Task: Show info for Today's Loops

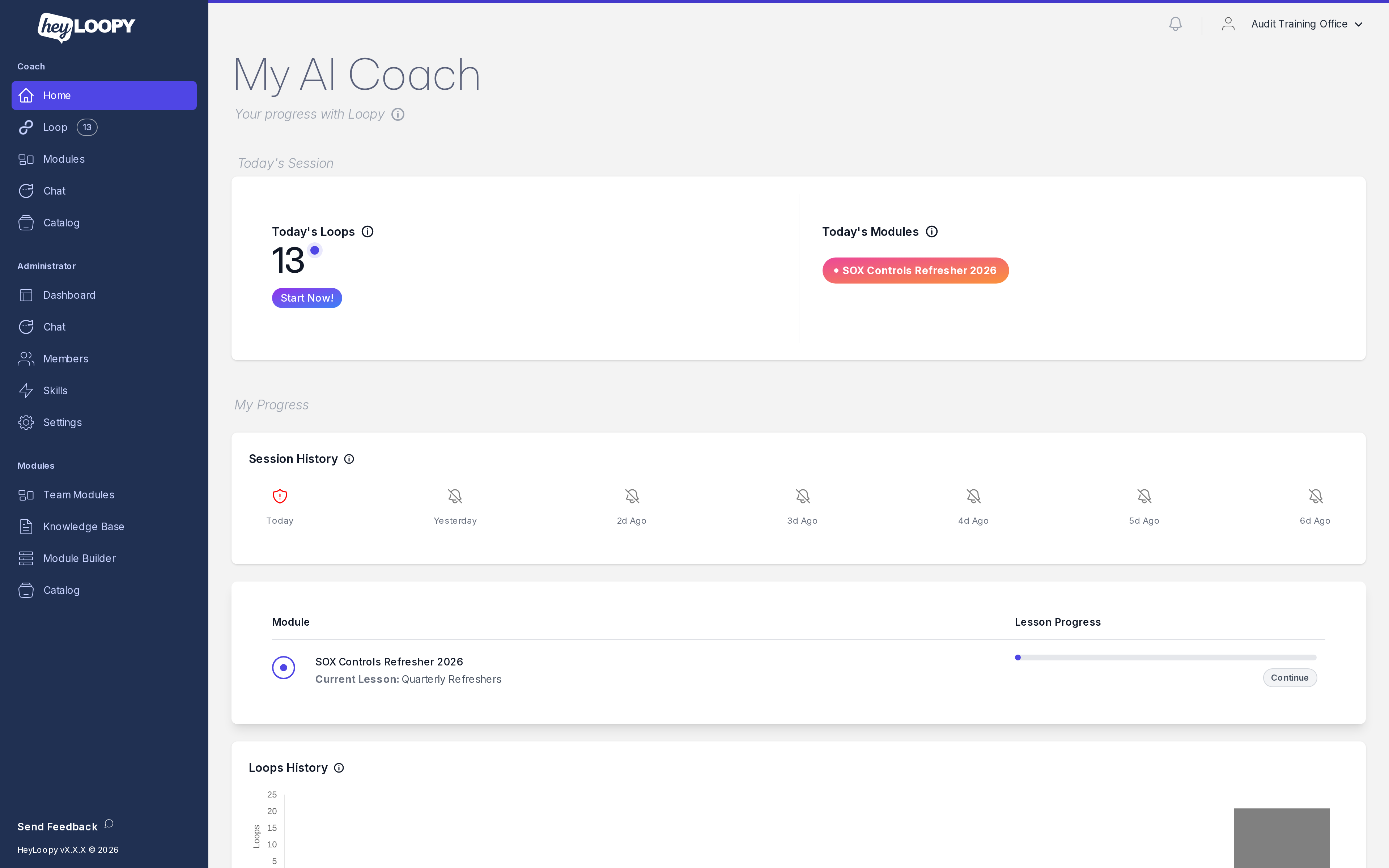Action: [368, 231]
